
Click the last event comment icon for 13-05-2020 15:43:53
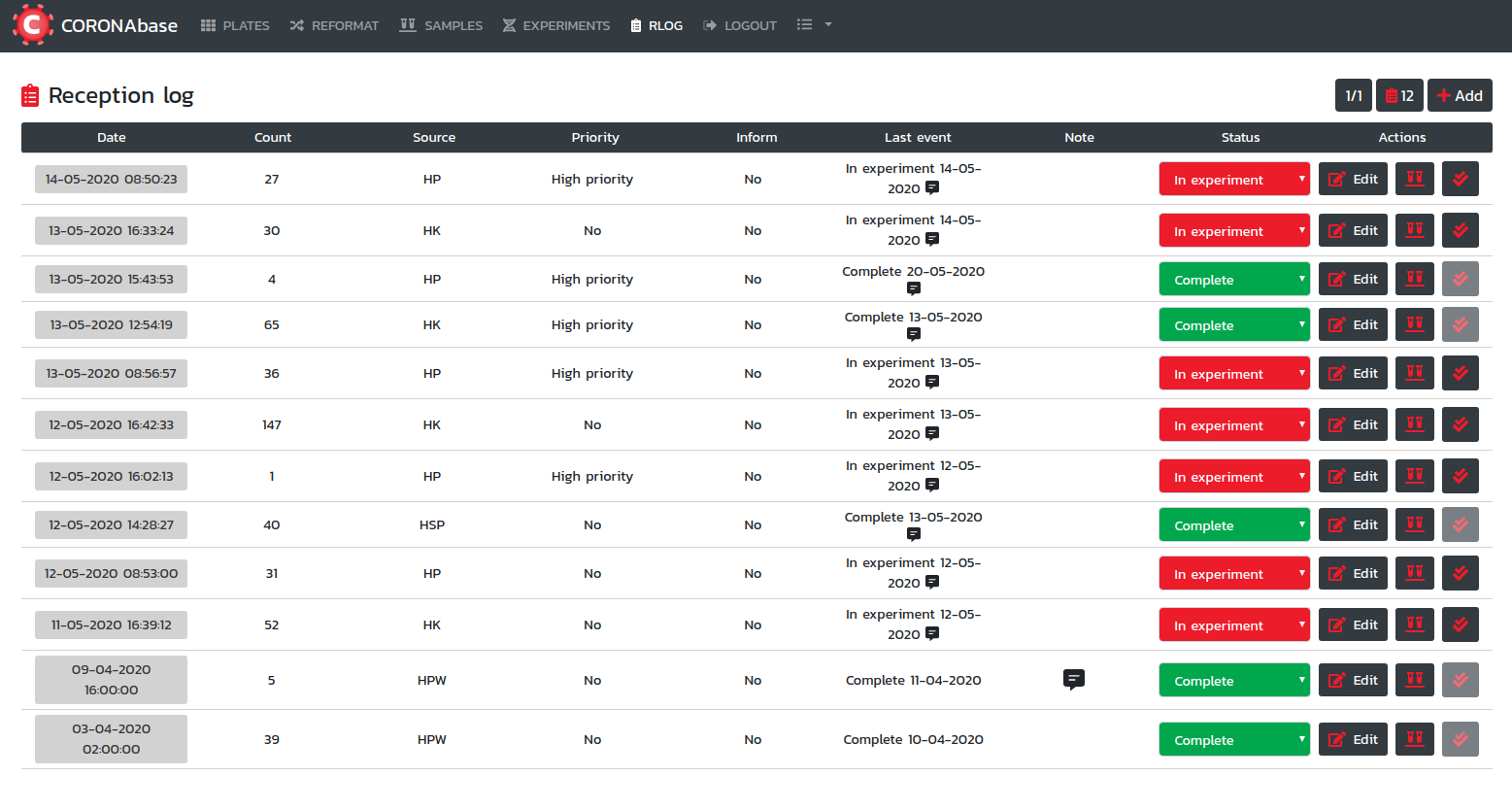point(913,288)
